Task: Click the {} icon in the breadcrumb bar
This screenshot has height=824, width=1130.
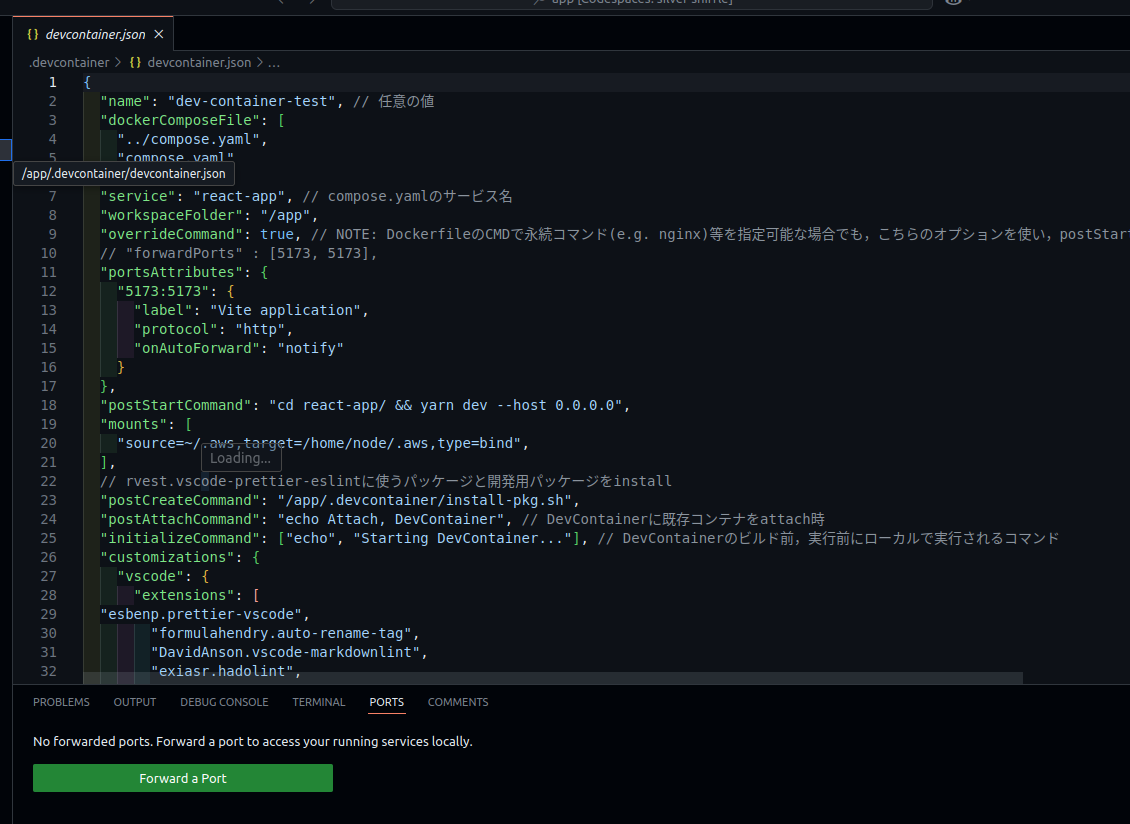Action: pos(133,62)
